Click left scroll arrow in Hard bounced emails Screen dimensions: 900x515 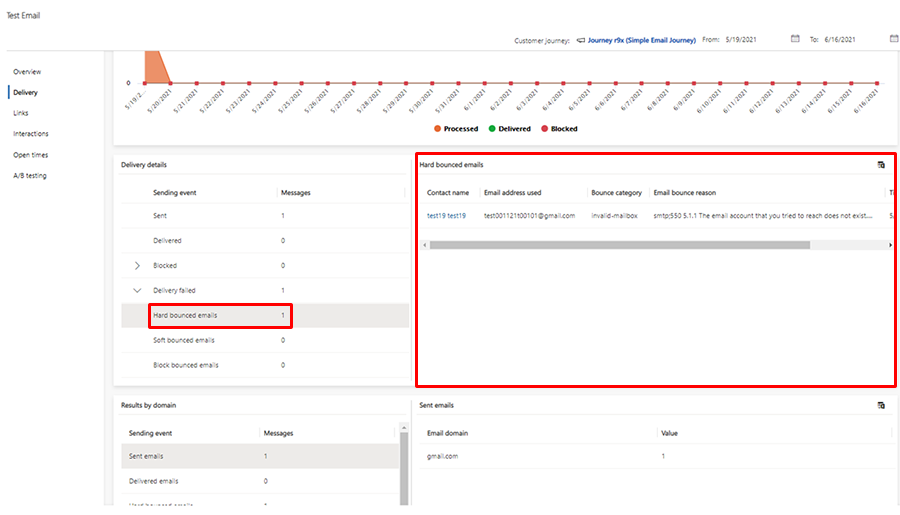pos(425,245)
